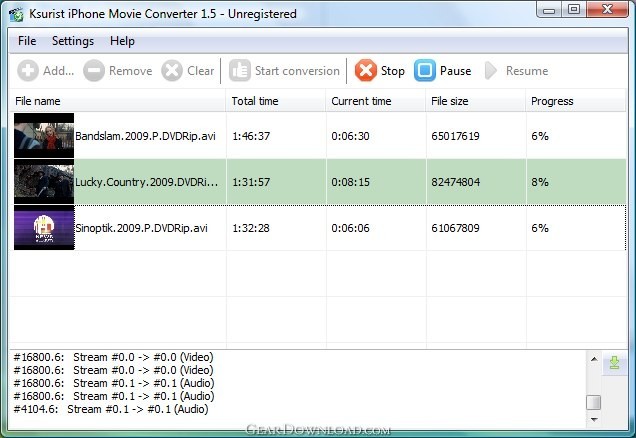Sort by File name column header
Viewport: 636px width, 438px height.
[x=118, y=101]
